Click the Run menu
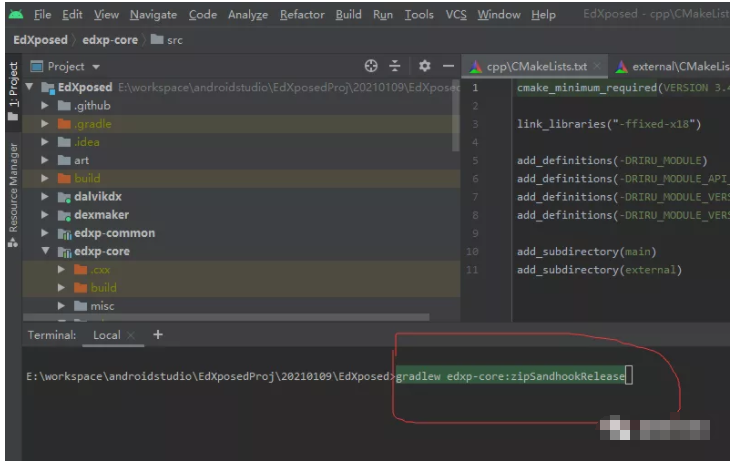736x464 pixels. point(383,15)
